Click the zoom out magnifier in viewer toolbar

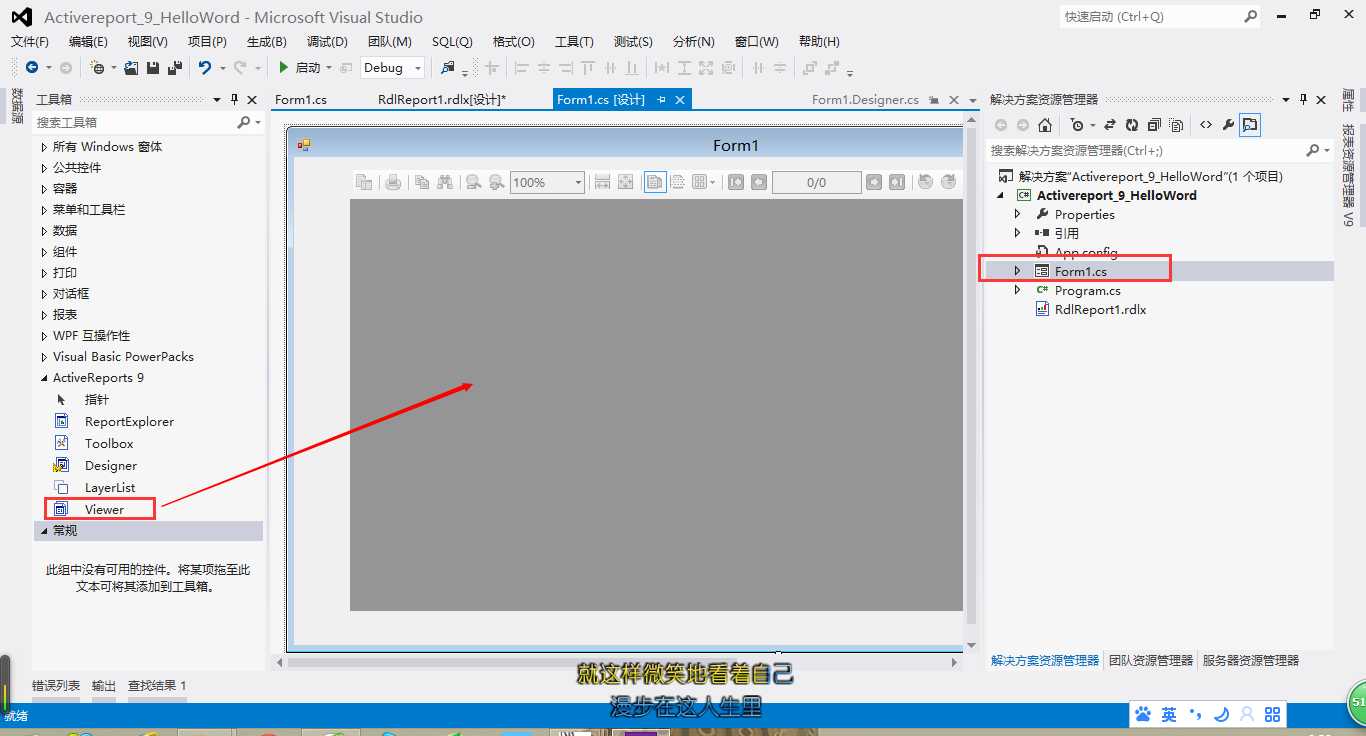472,182
